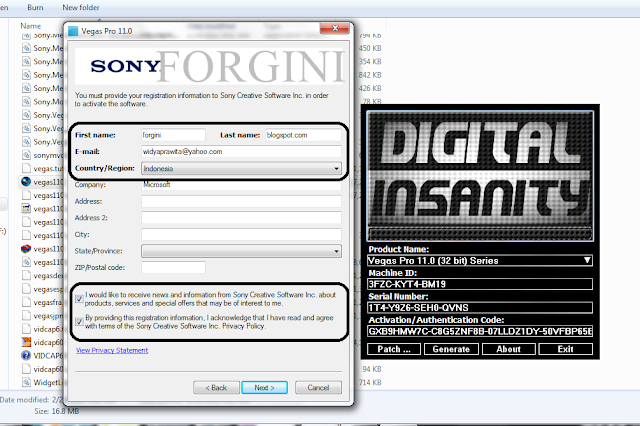Viewport: 640px width, 426px height.
Task: Select the WidgetL file icon in Explorer
Action: [x=26, y=382]
